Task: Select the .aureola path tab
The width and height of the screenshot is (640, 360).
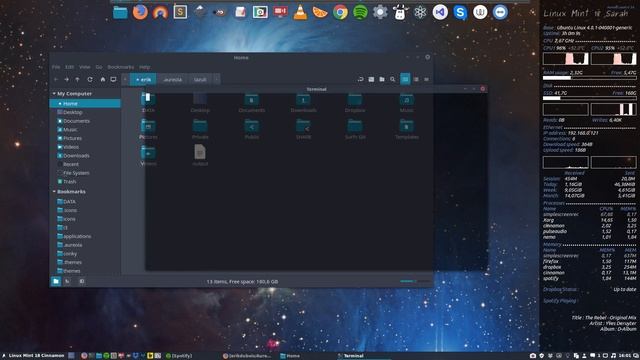Action: tap(172, 80)
